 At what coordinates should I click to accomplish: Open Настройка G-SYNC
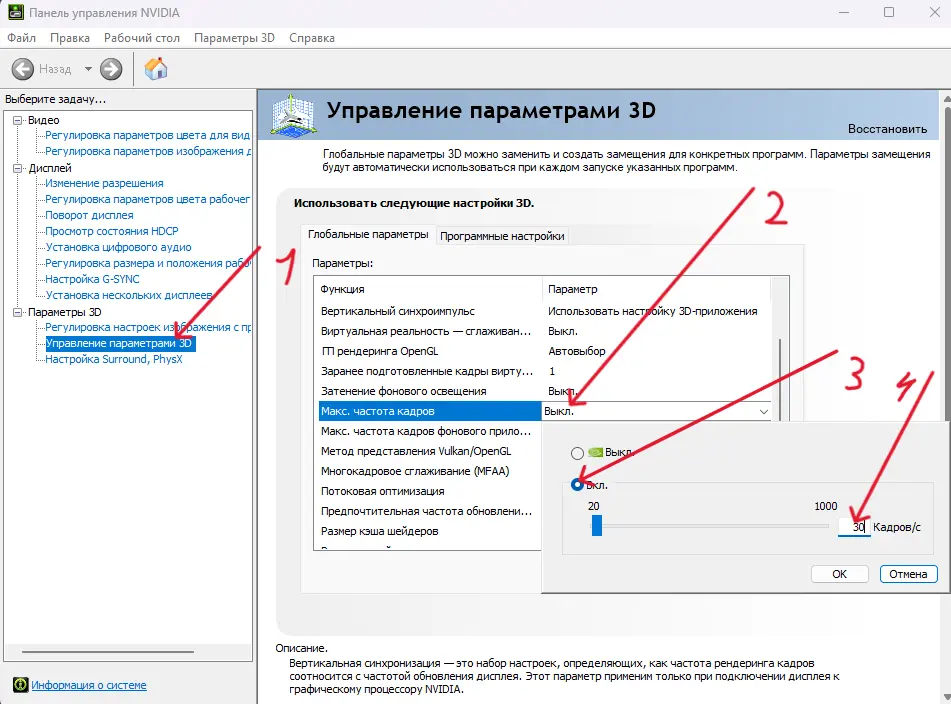click(x=92, y=279)
